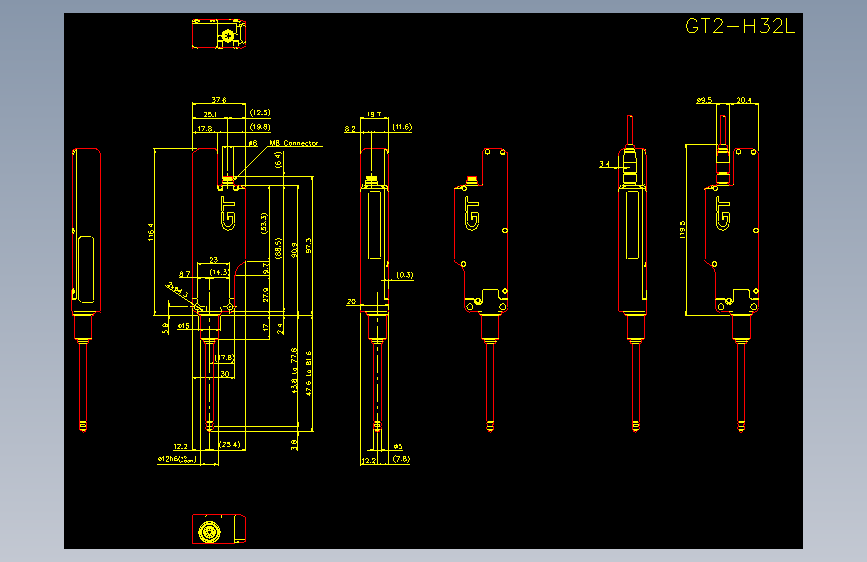Click the GT logo in dimensioned front view
The width and height of the screenshot is (867, 562).
point(228,213)
